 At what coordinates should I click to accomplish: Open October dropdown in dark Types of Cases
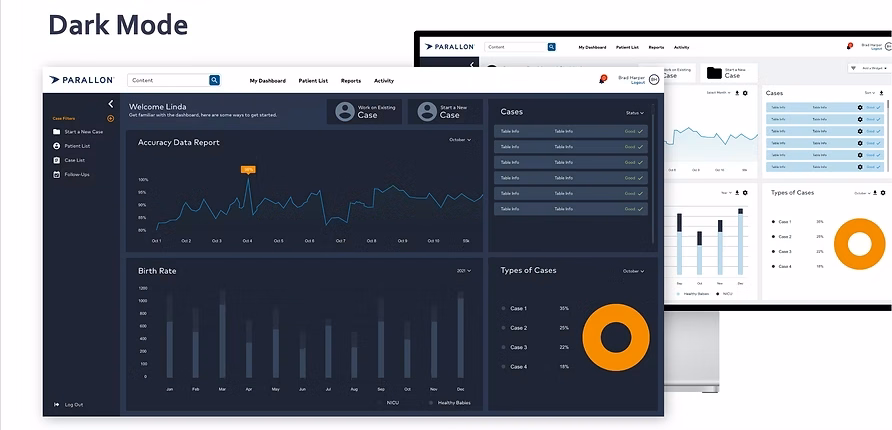click(x=633, y=271)
